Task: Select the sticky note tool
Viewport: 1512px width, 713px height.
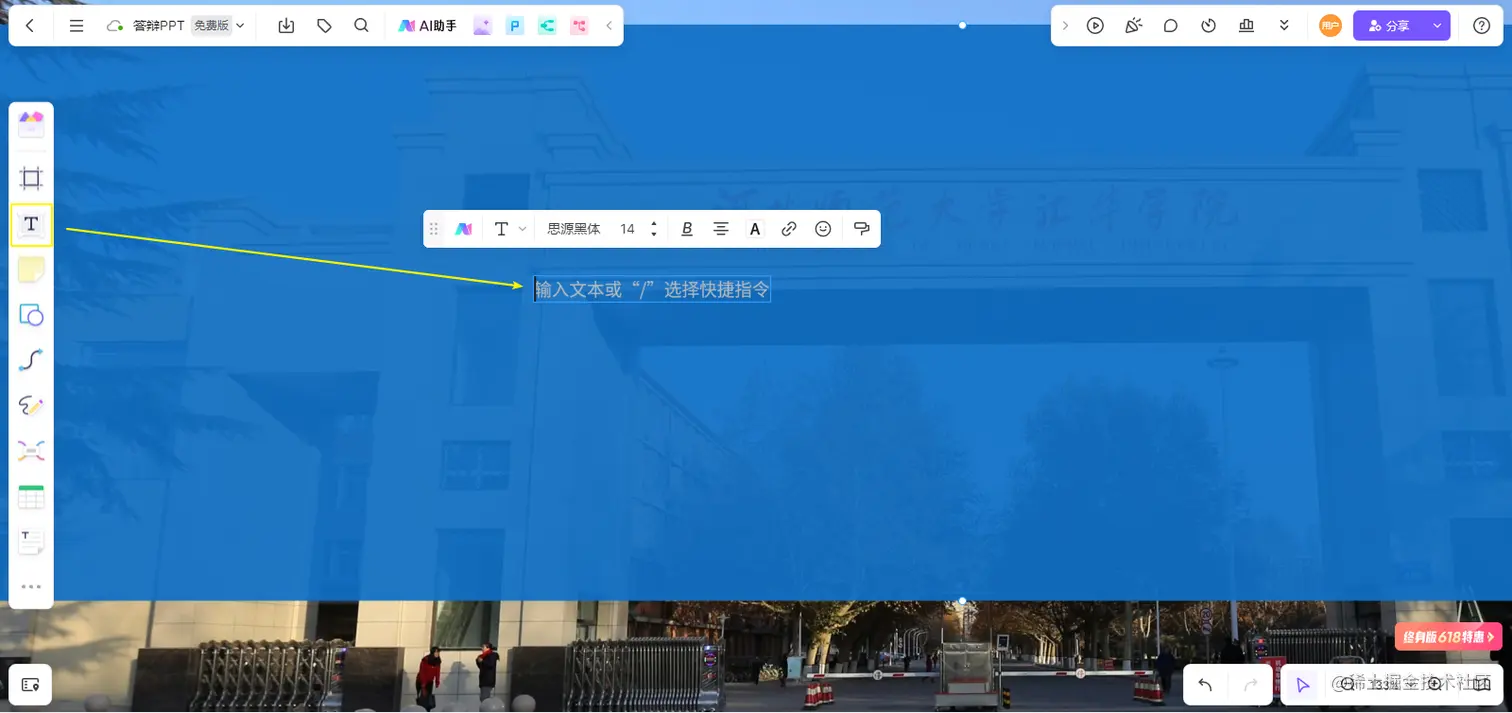Action: 31,270
